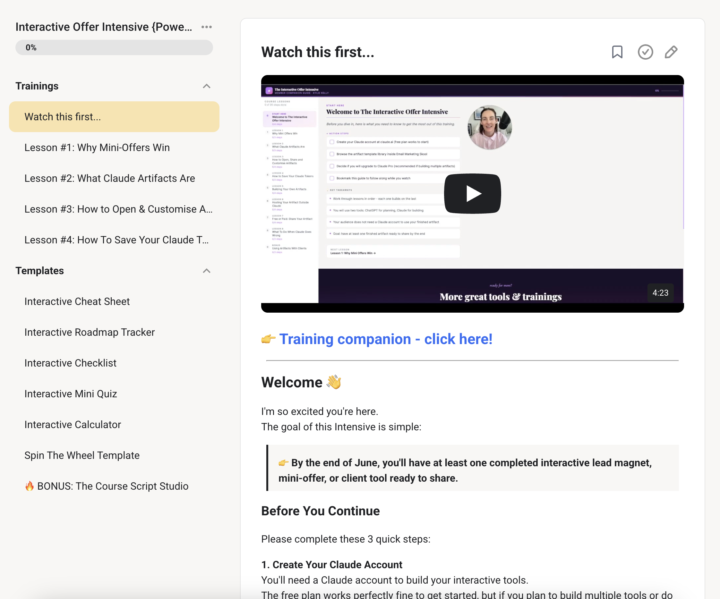This screenshot has width=720, height=599.
Task: Collapse the Trainings section chevron
Action: [x=207, y=86]
